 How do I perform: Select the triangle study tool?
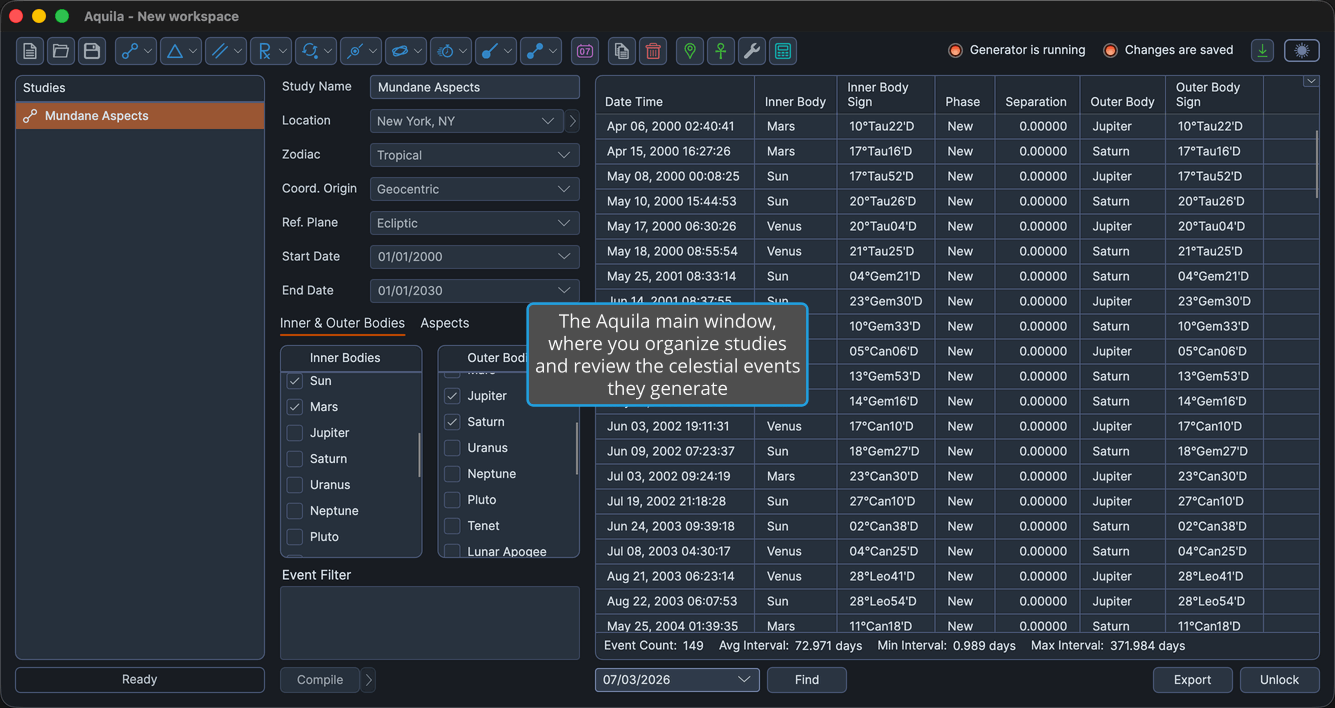click(181, 51)
